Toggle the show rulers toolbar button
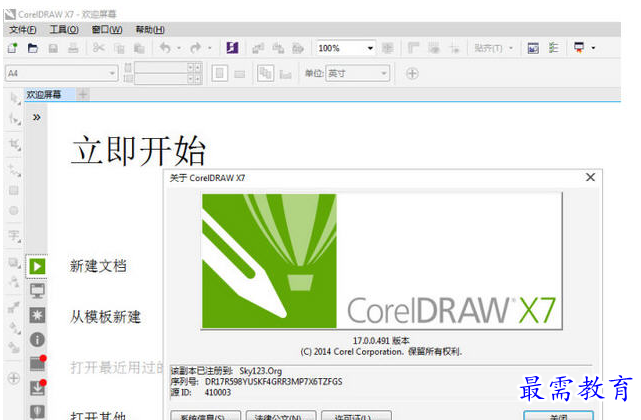Screen dimensions: 641x420 click(x=414, y=48)
